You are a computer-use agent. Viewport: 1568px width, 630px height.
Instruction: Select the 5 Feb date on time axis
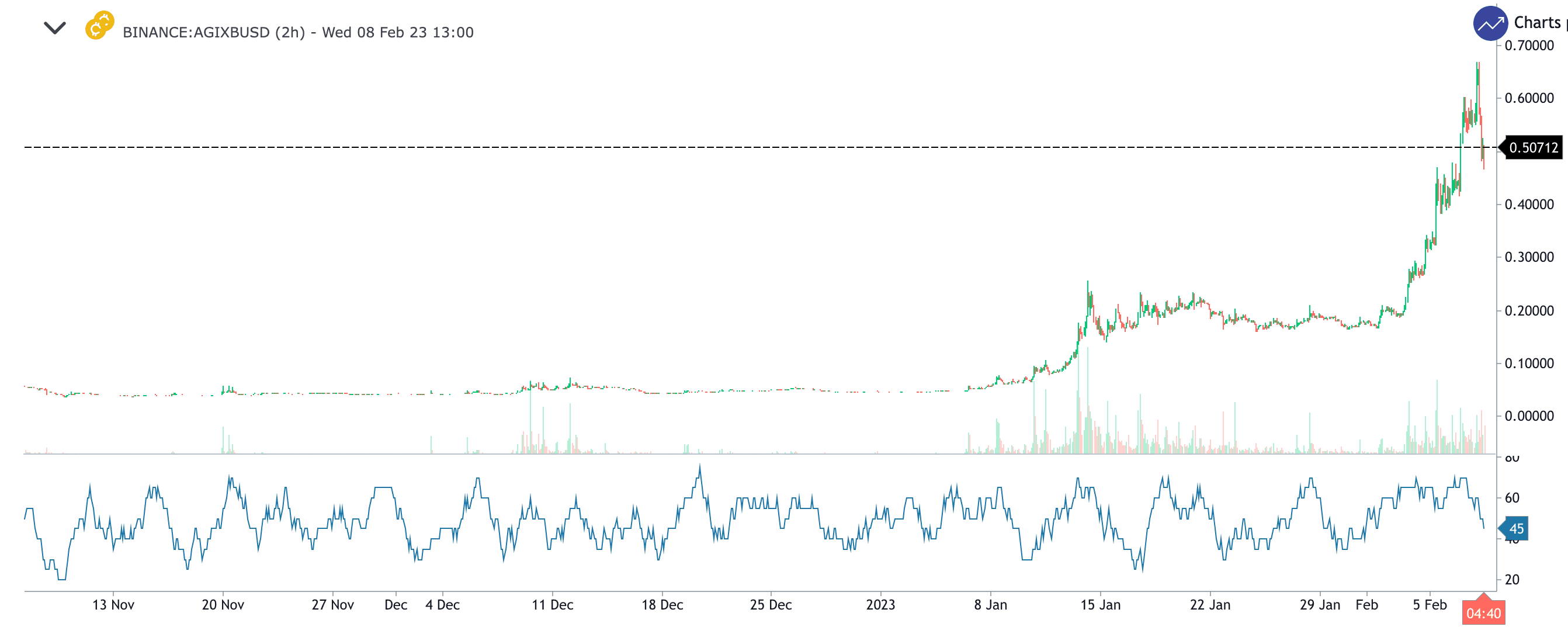point(1429,604)
